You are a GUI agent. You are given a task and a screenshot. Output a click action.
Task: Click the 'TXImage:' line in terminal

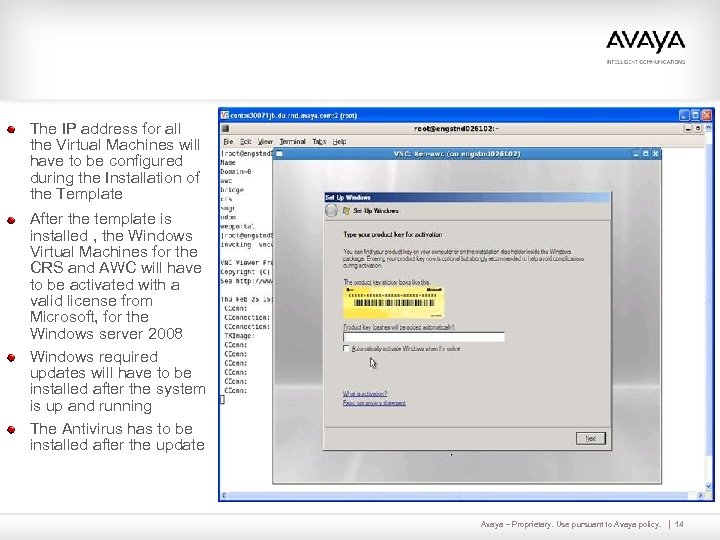click(x=239, y=336)
